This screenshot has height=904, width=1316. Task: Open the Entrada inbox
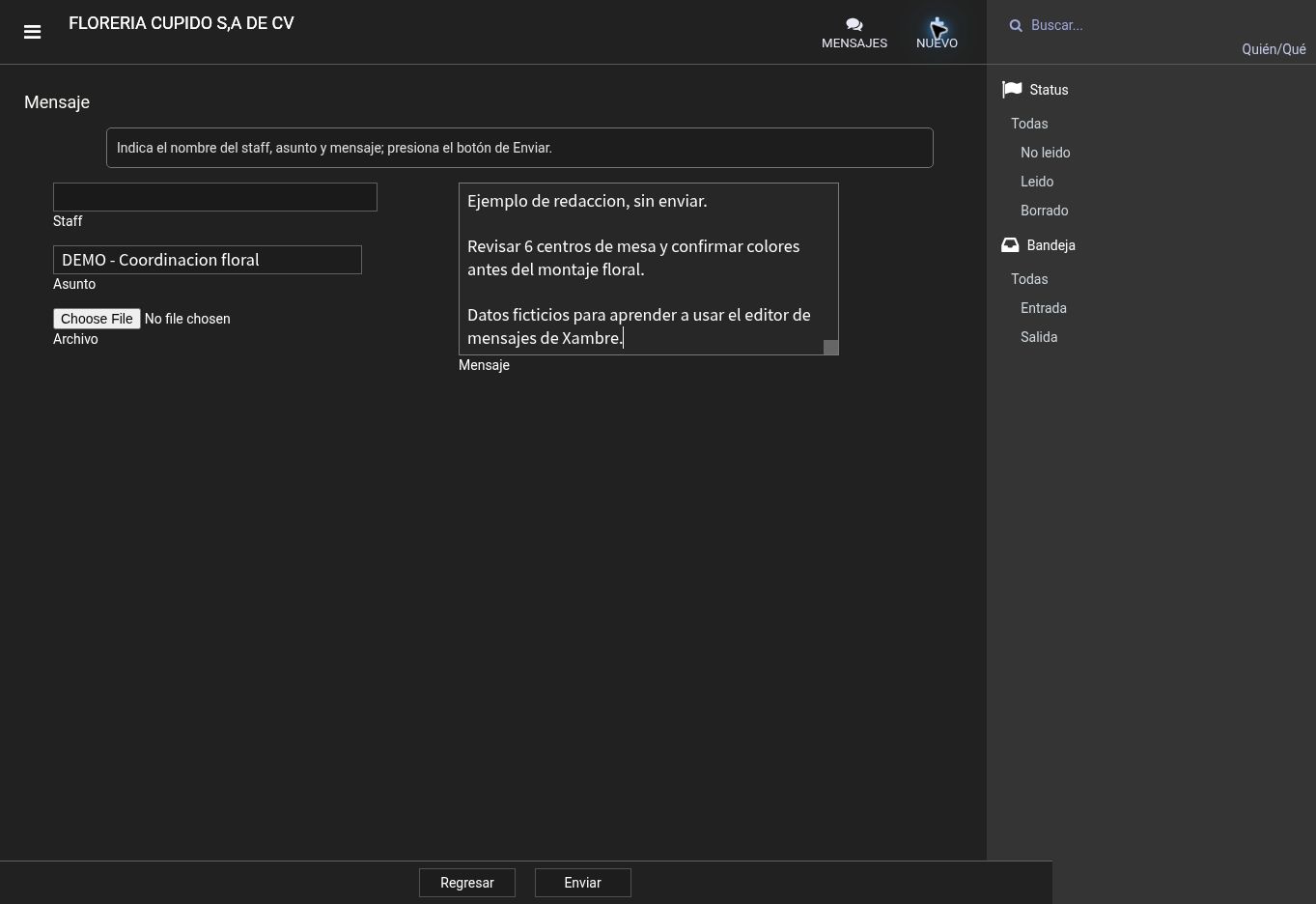[1043, 308]
